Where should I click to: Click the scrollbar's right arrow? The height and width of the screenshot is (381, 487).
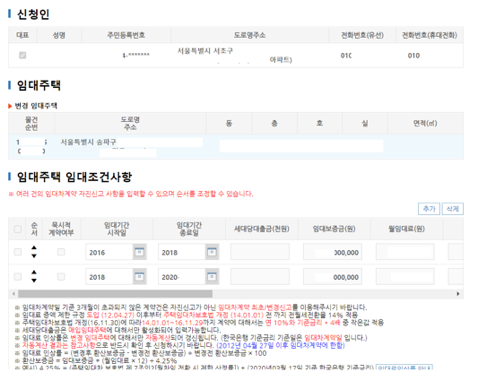pos(458,294)
